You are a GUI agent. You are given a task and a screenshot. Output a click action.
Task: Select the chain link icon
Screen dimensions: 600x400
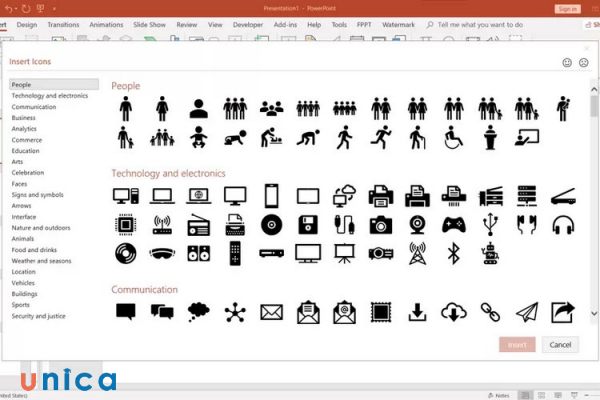(x=490, y=313)
